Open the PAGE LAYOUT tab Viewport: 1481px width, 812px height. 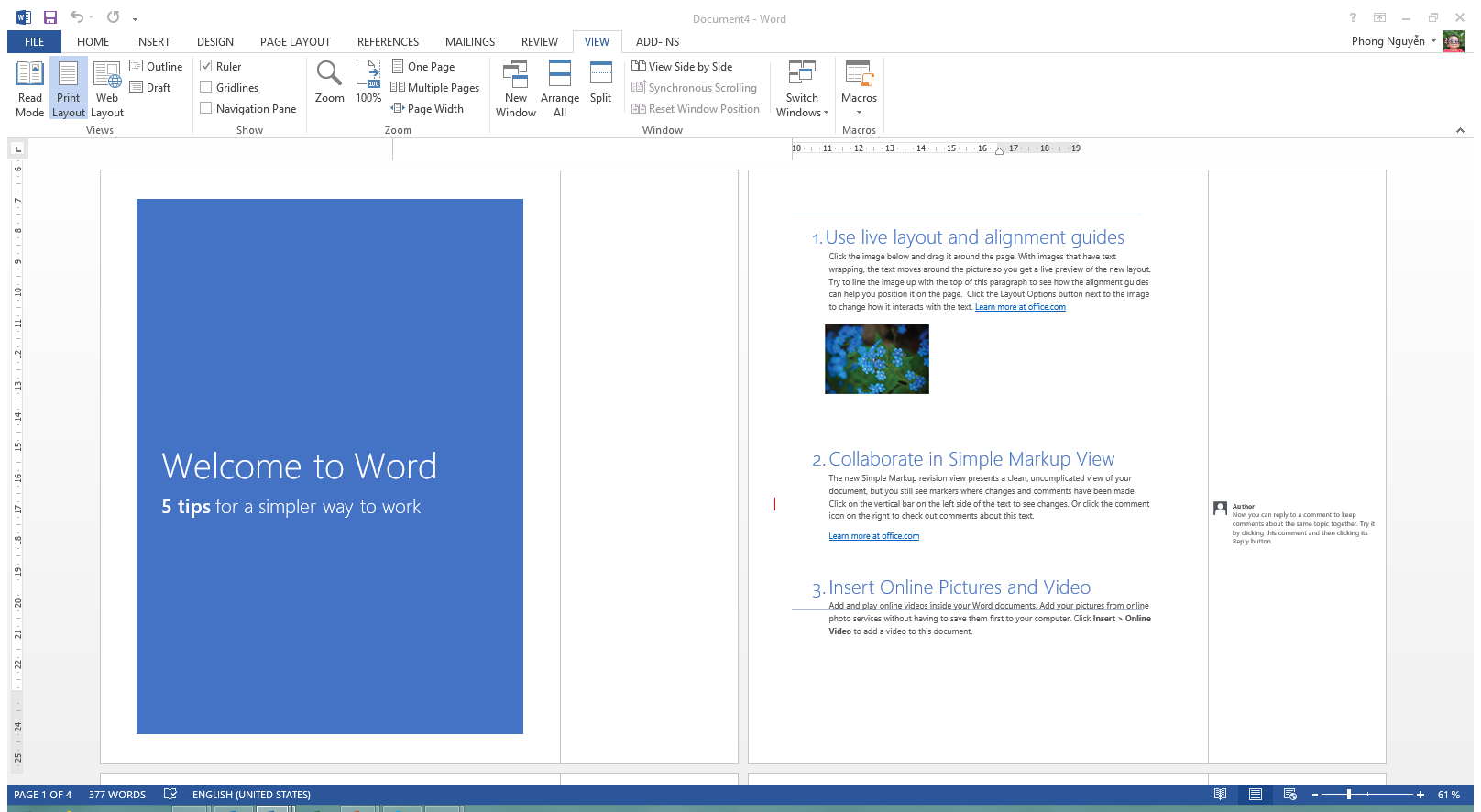pos(295,42)
